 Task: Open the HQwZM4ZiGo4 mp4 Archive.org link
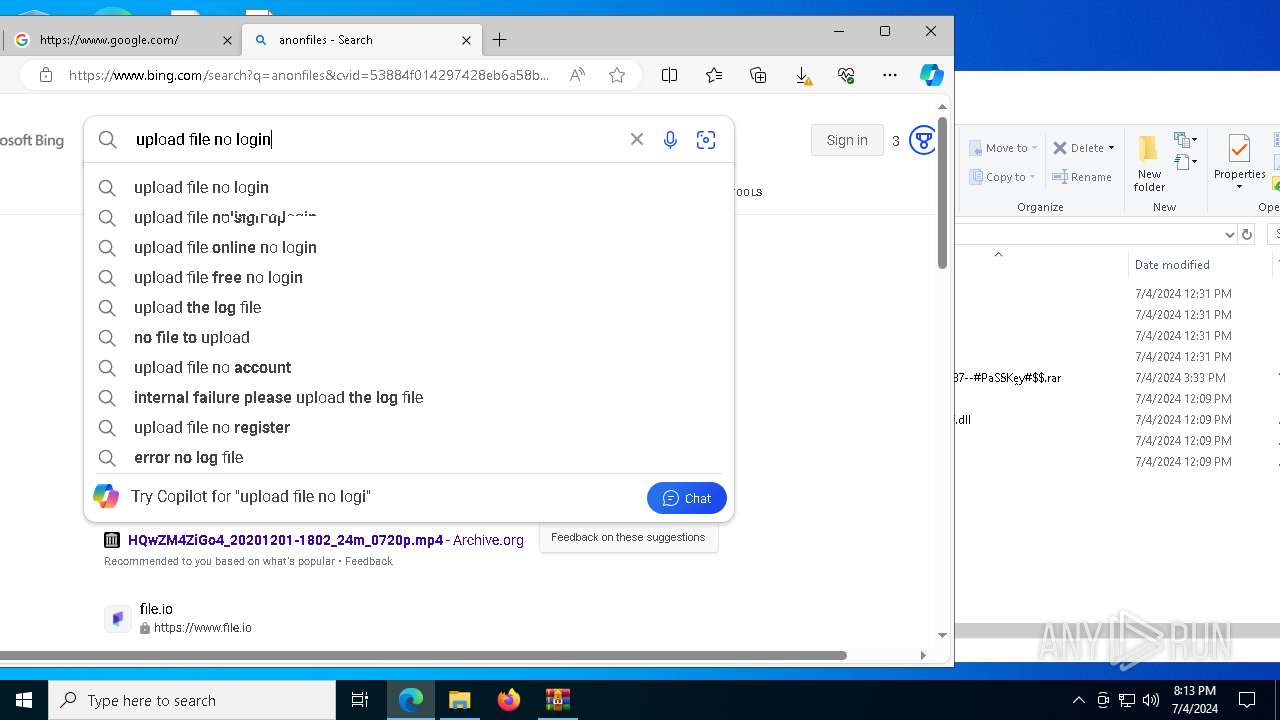pos(325,540)
